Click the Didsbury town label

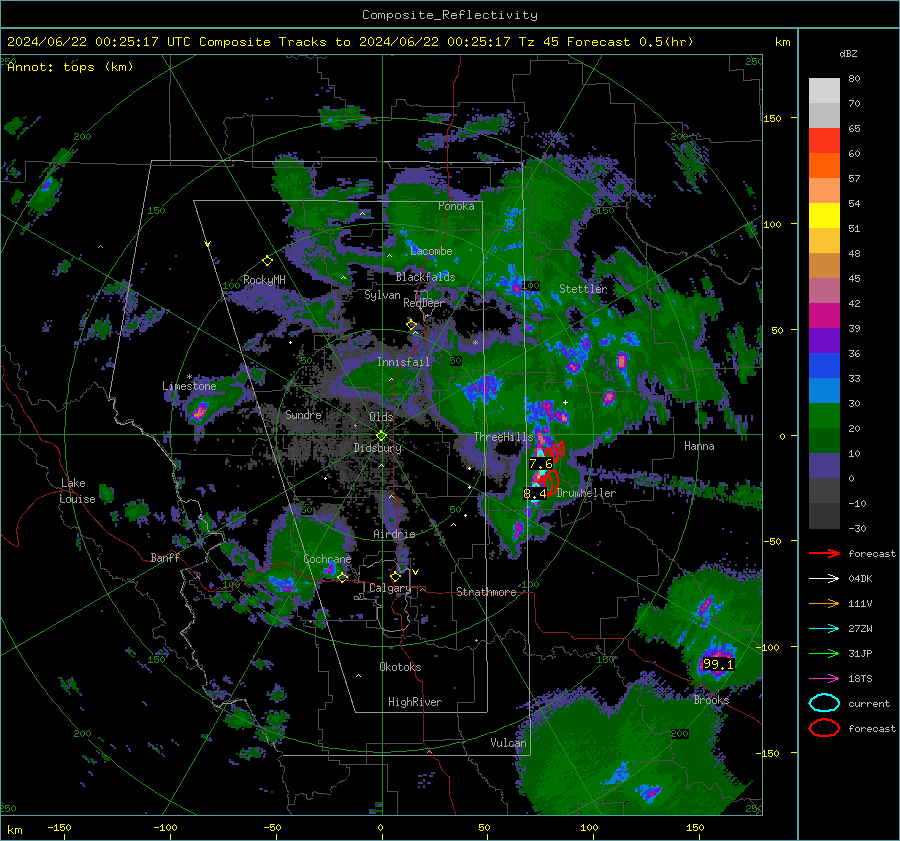pos(377,448)
